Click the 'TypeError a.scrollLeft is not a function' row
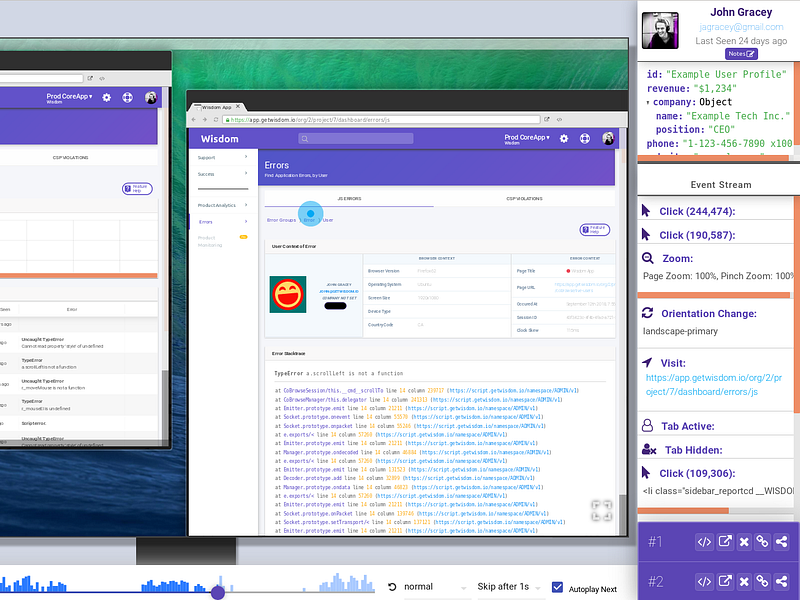Image resolution: width=800 pixels, height=600 pixels. point(338,373)
